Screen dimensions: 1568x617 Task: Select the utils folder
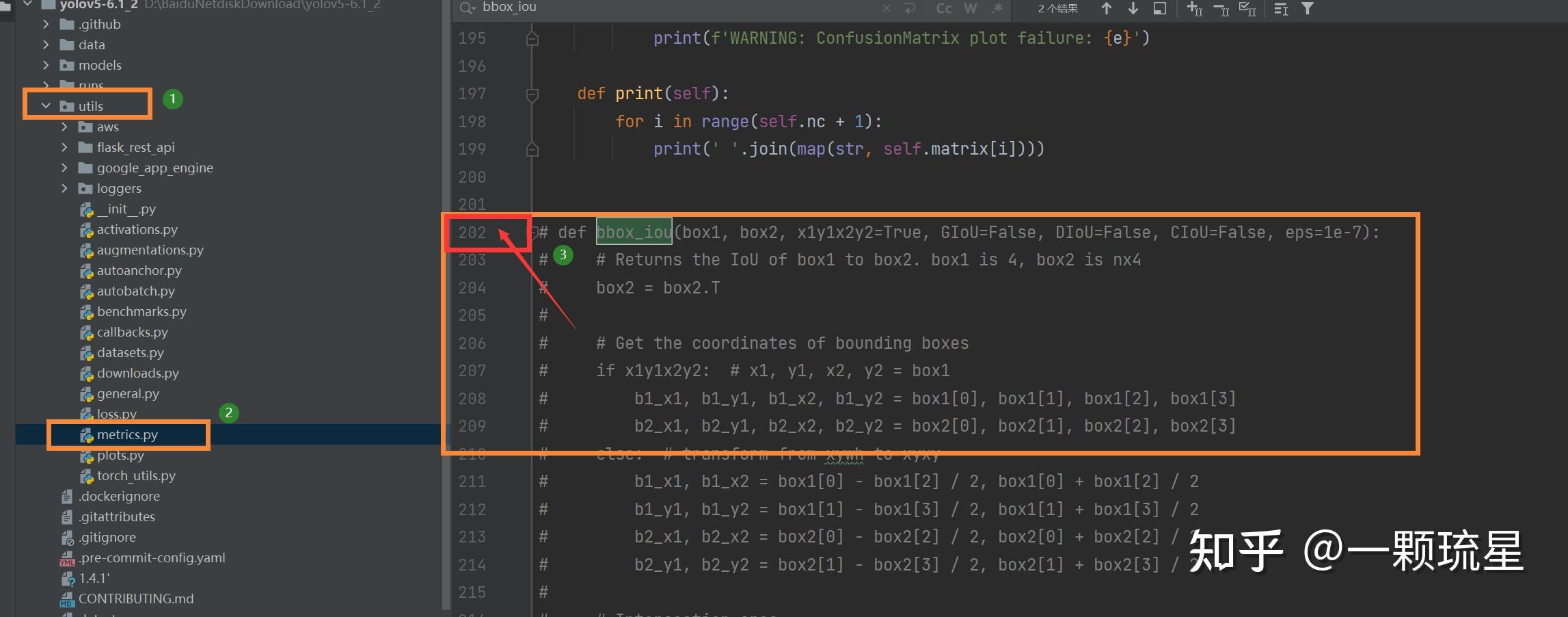[90, 106]
